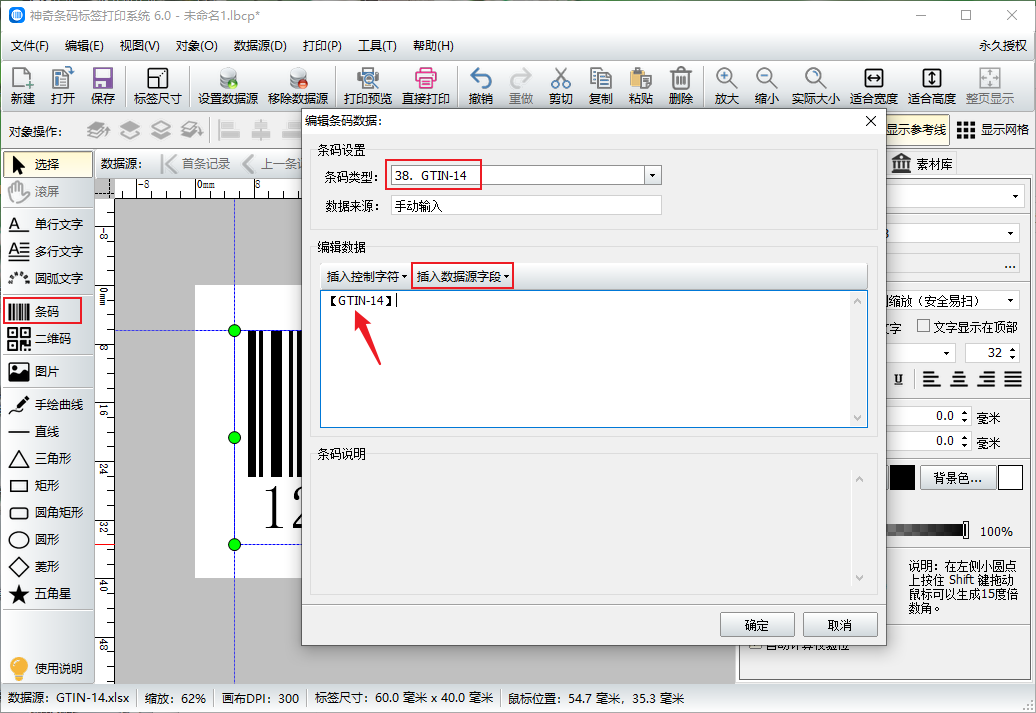1036x713 pixels.
Task: Click the 保存 save icon
Action: pyautogui.click(x=102, y=86)
